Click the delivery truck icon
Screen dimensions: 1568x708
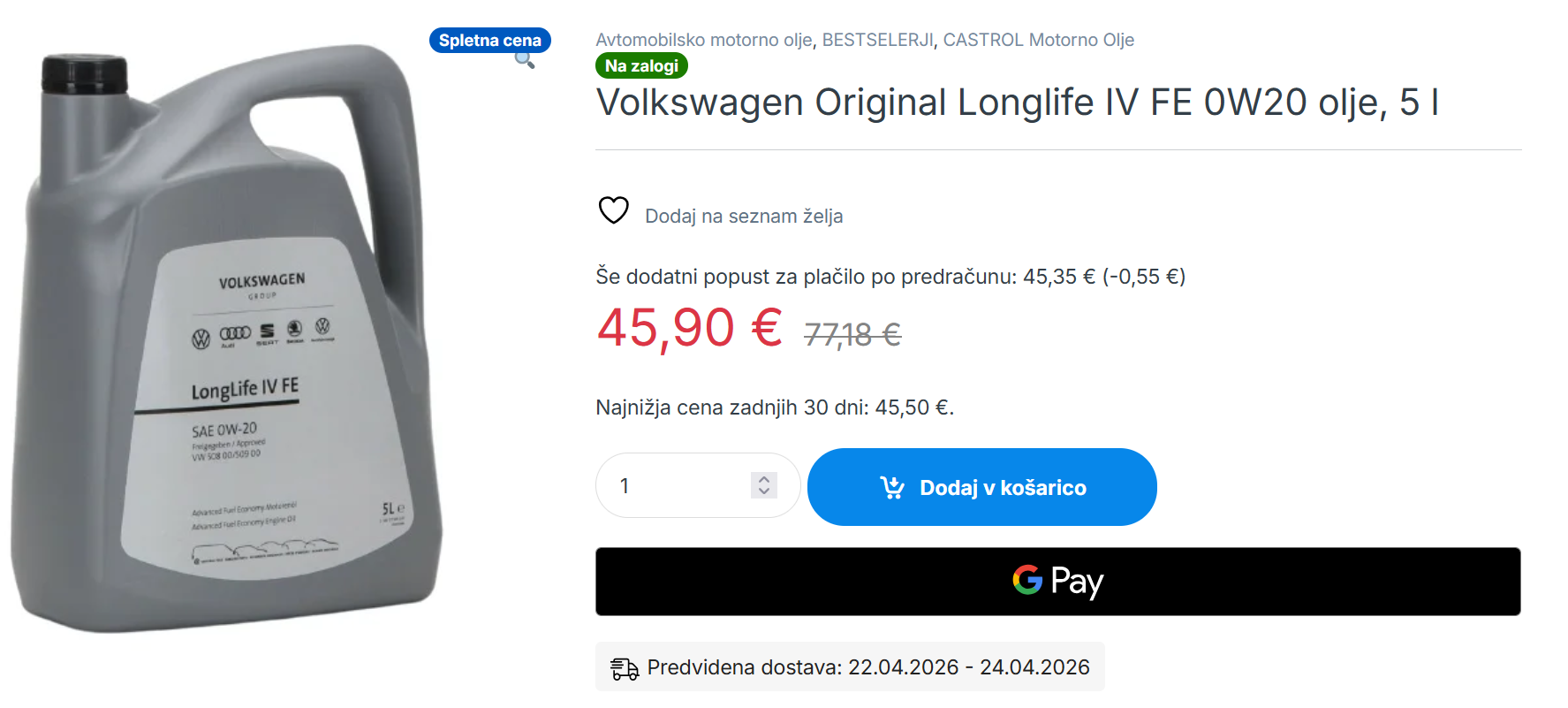[x=625, y=668]
